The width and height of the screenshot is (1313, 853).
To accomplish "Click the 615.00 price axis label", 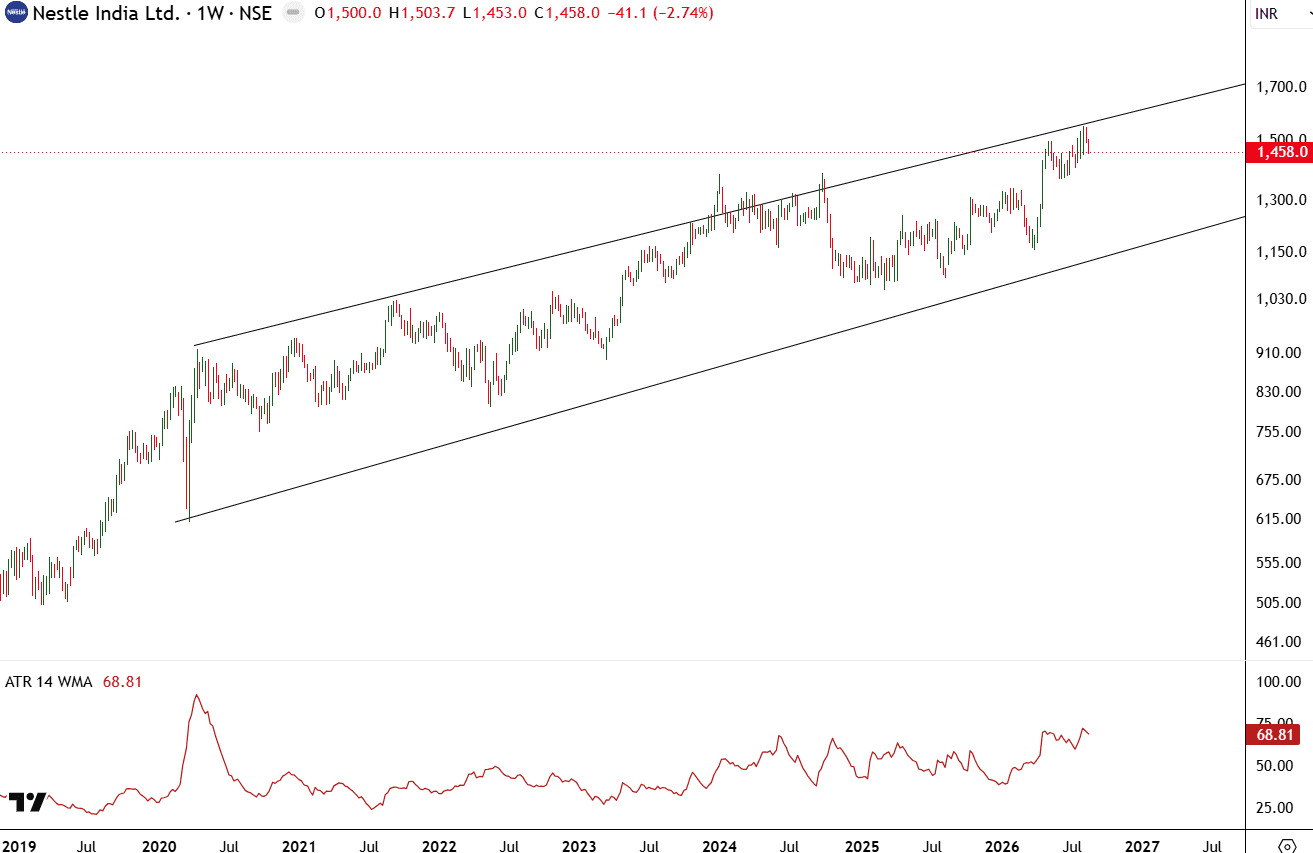I will pyautogui.click(x=1280, y=519).
